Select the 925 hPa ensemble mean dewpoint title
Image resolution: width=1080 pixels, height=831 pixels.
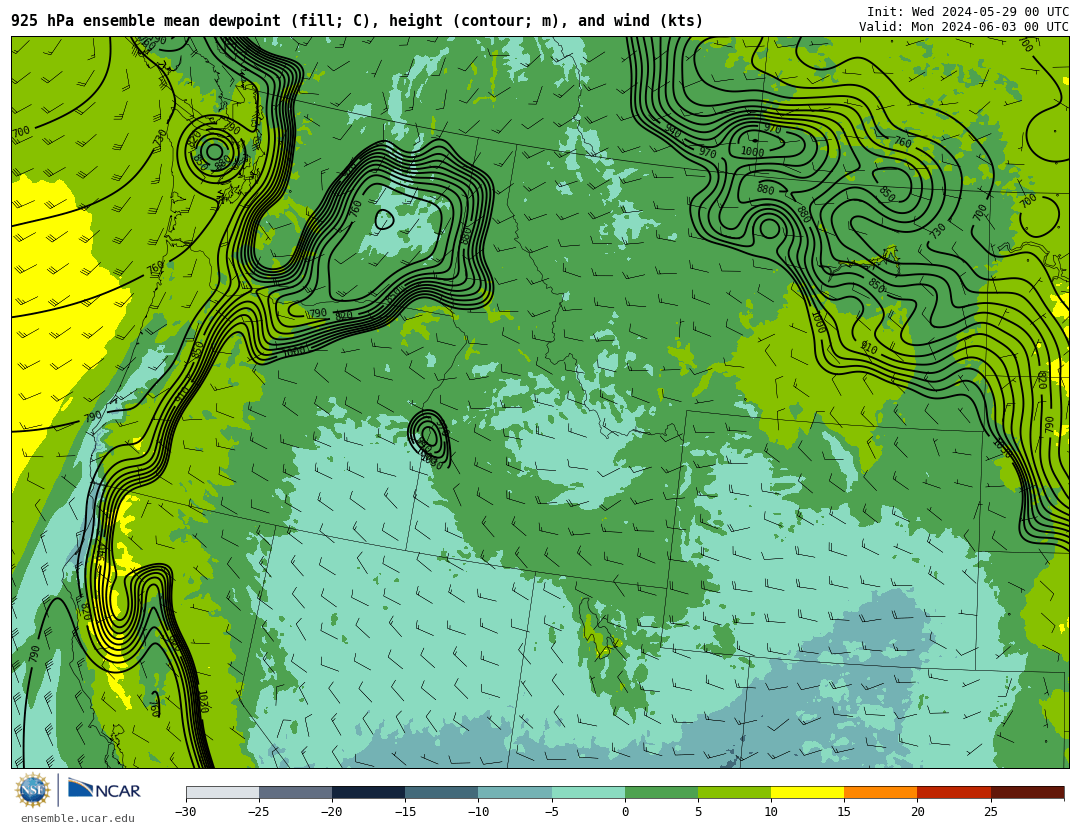[357, 21]
